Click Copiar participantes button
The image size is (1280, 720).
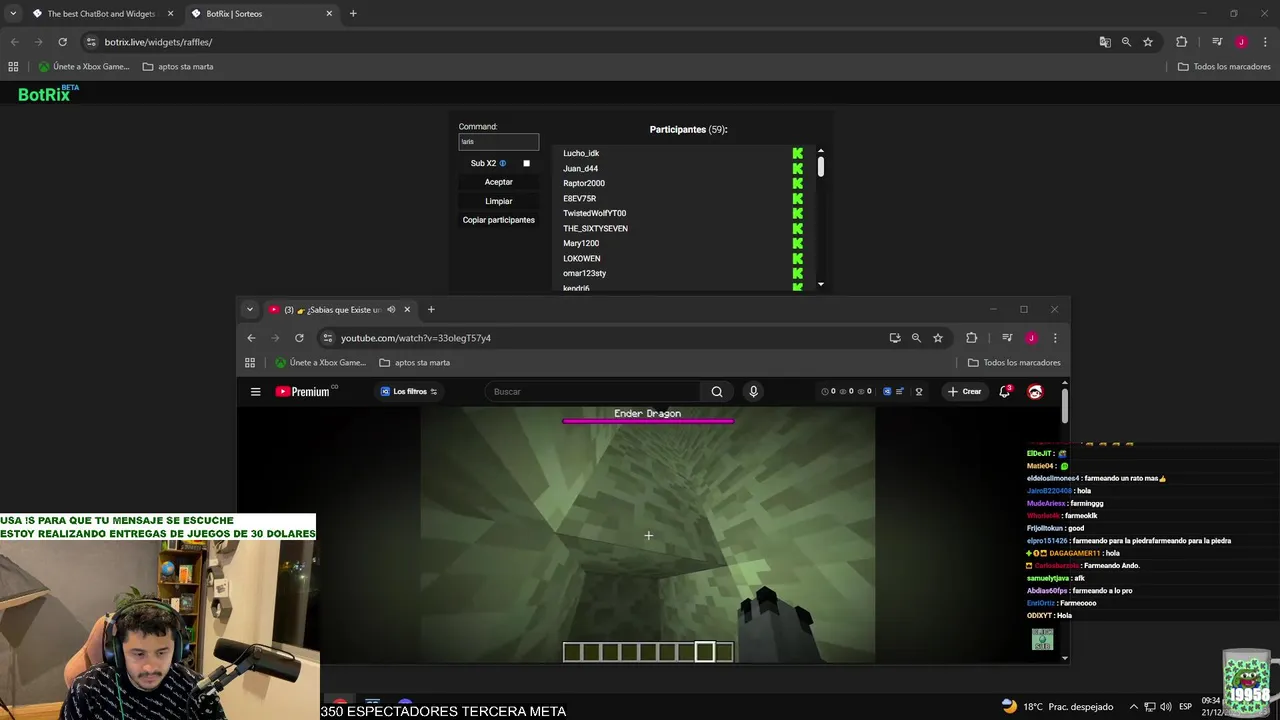(499, 220)
